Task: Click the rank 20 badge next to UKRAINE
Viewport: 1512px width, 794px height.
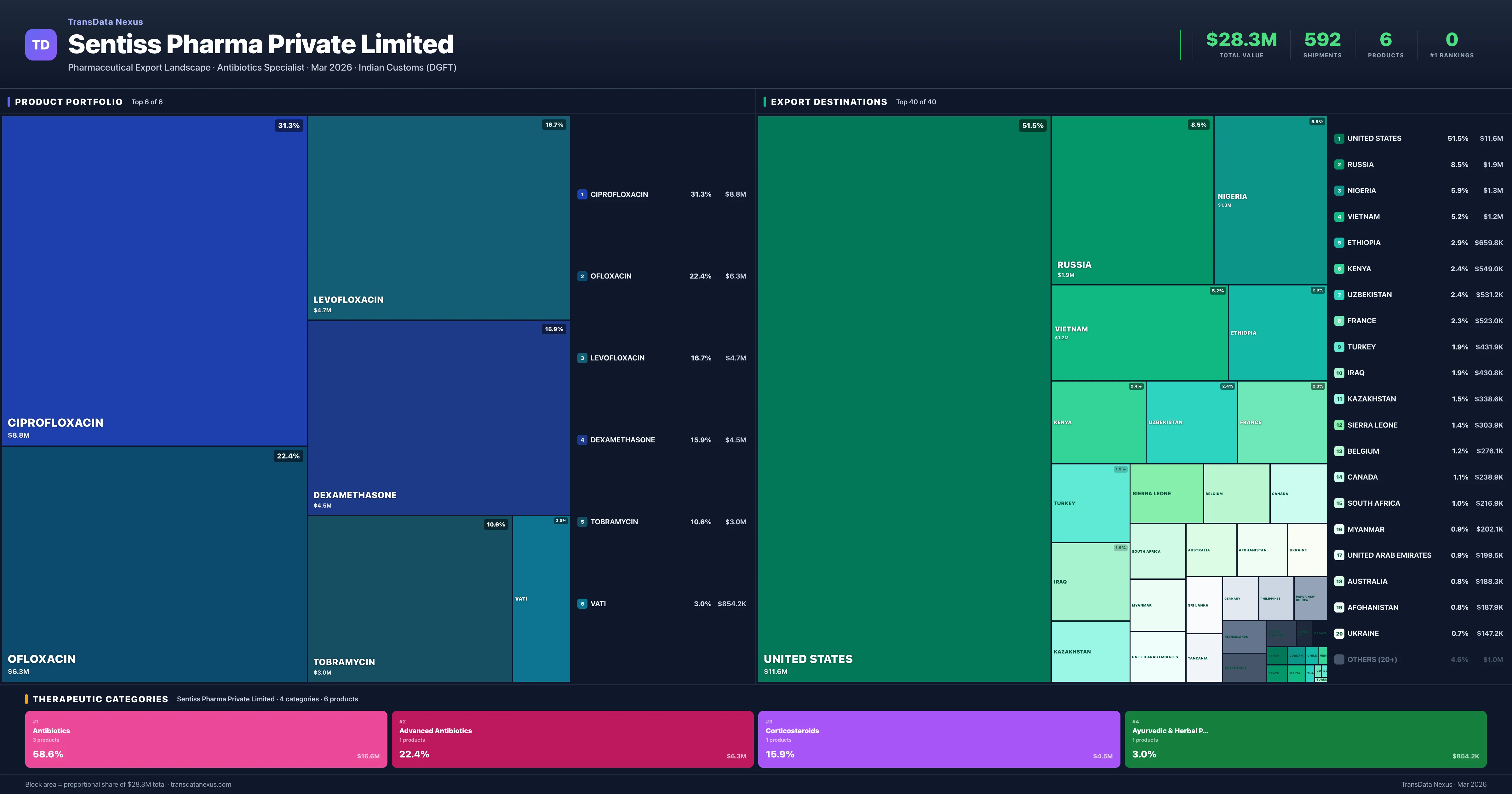Action: (x=1339, y=633)
